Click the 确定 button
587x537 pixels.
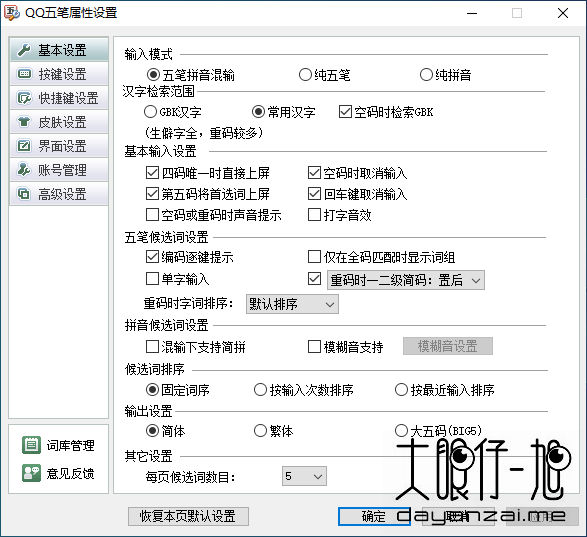(x=374, y=517)
